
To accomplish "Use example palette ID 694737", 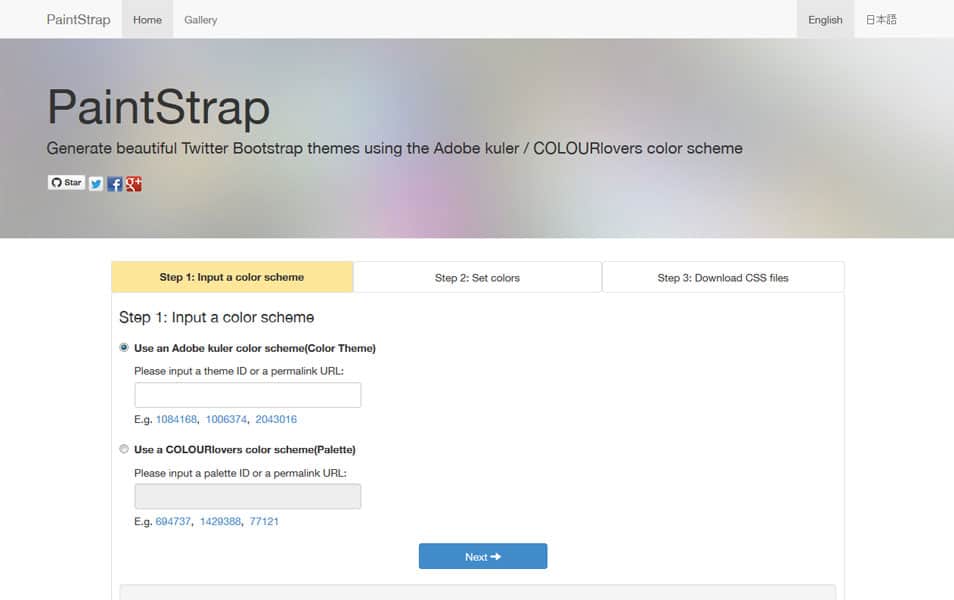I will (x=174, y=521).
